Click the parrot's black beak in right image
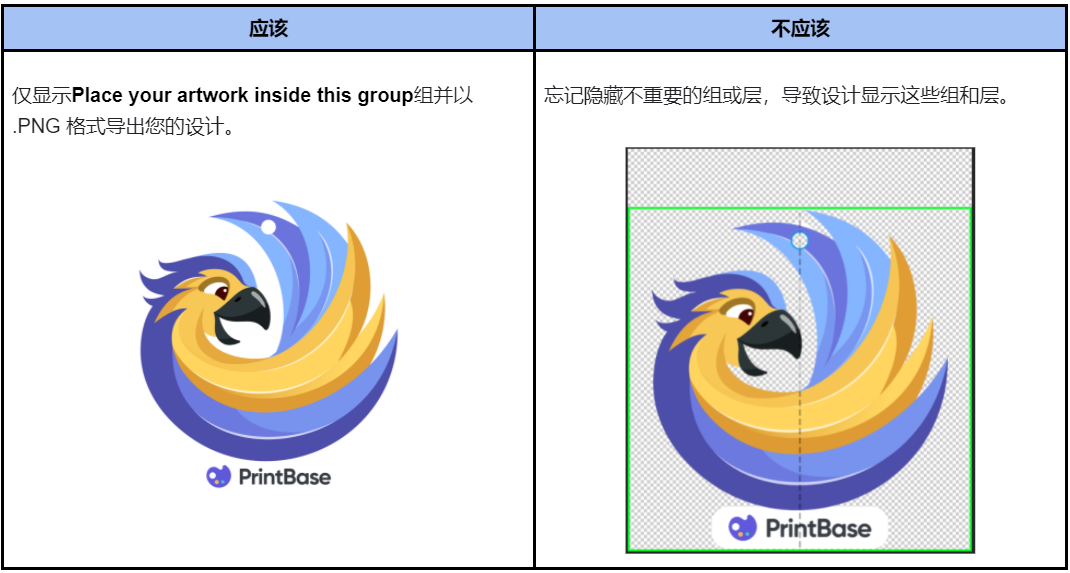The image size is (1070, 573). pyautogui.click(x=771, y=336)
